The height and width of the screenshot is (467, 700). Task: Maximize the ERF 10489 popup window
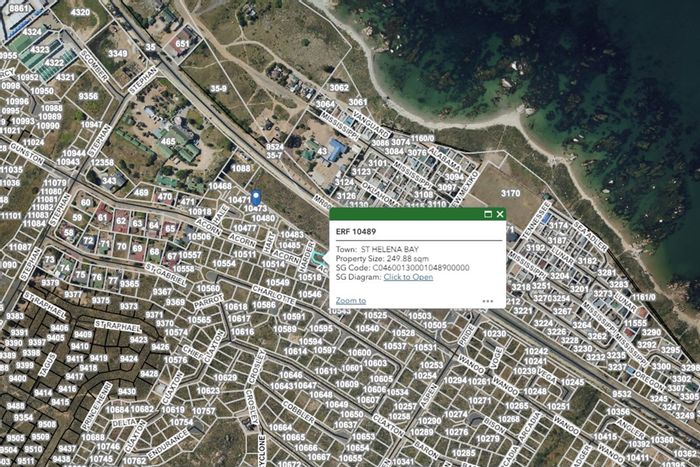(488, 214)
